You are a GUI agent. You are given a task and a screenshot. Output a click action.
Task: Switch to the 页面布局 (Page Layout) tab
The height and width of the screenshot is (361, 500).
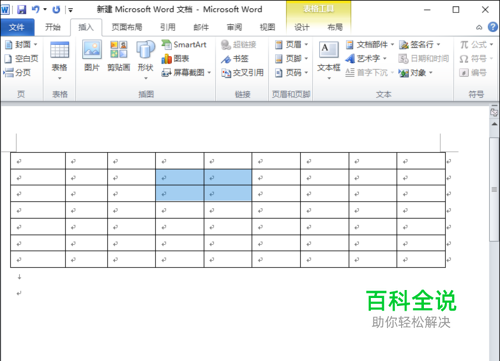coord(127,27)
